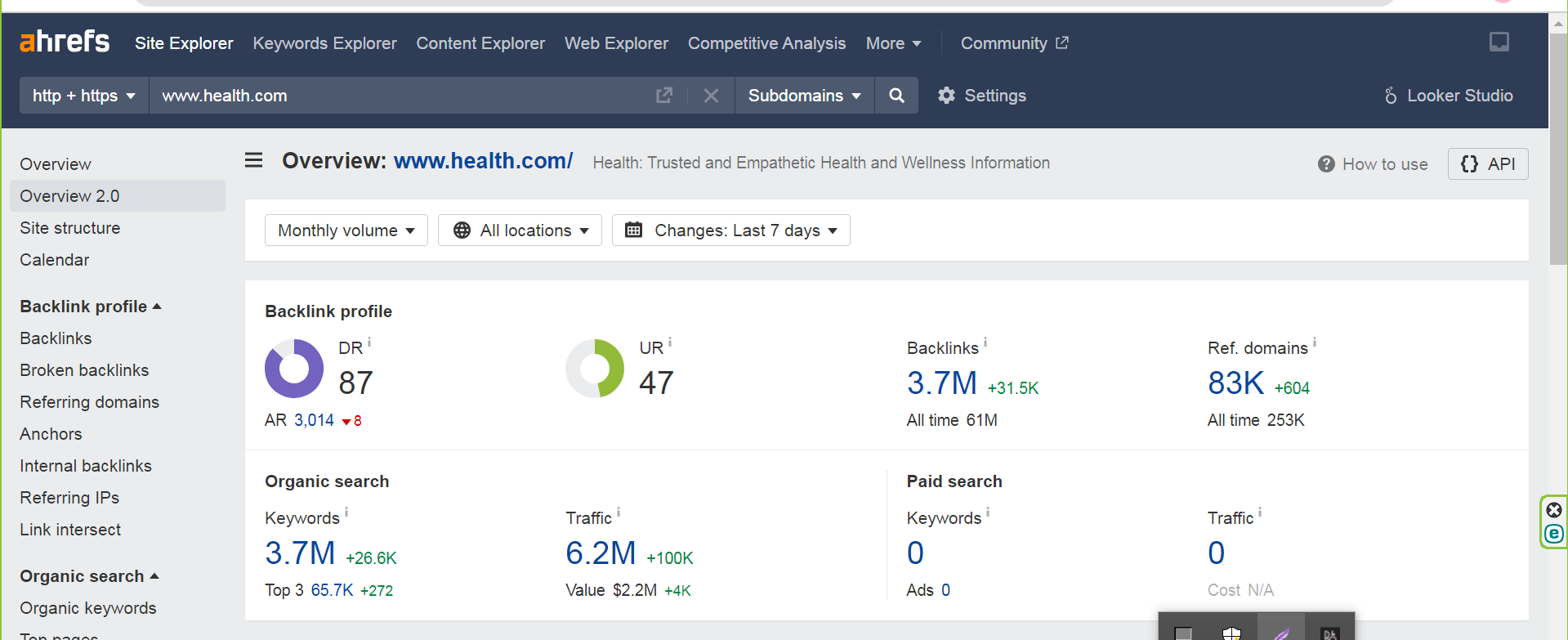This screenshot has width=1568, height=640.
Task: Open www.health.com/ overview link
Action: click(x=484, y=161)
